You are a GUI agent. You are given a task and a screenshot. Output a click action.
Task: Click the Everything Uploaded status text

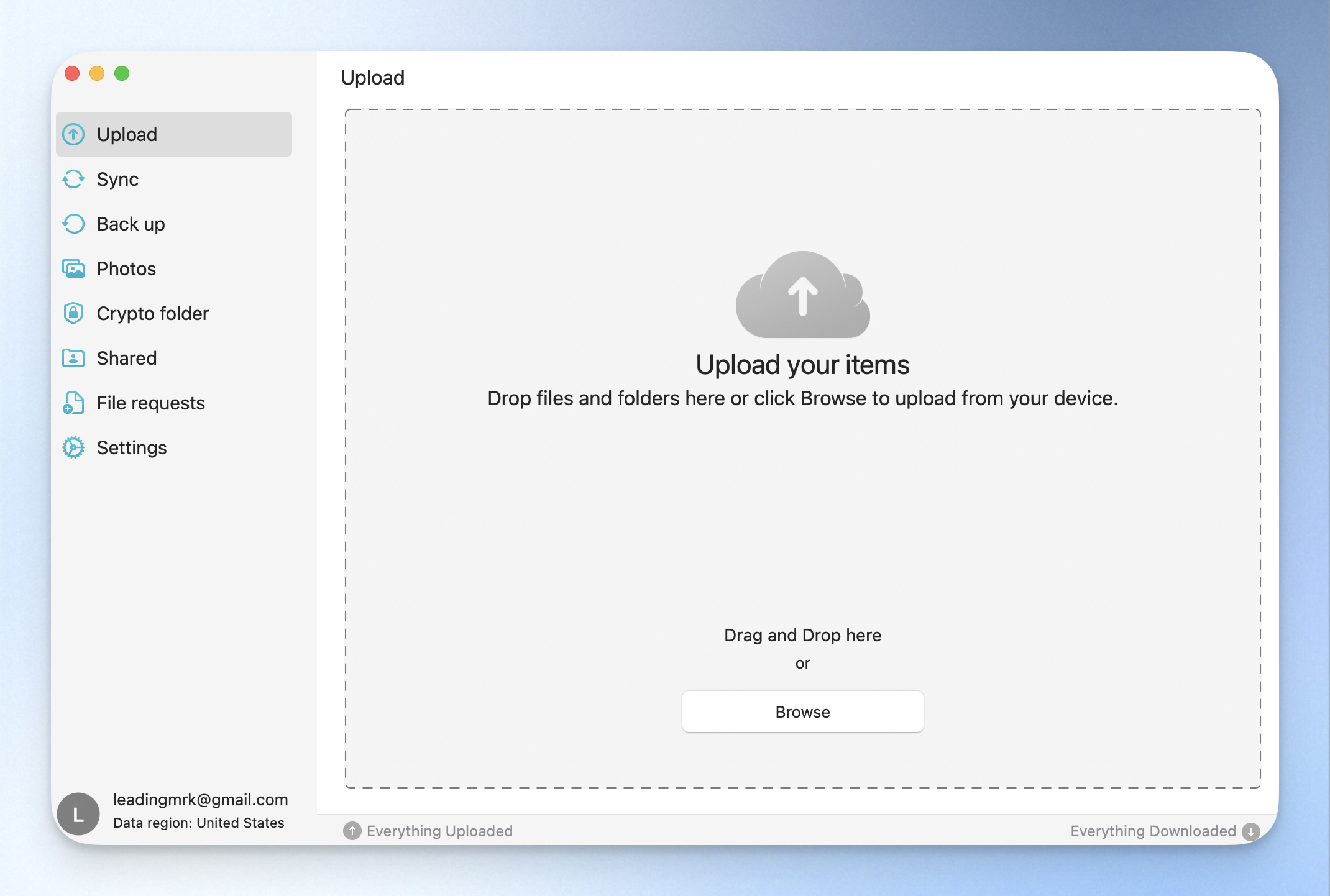tap(439, 831)
